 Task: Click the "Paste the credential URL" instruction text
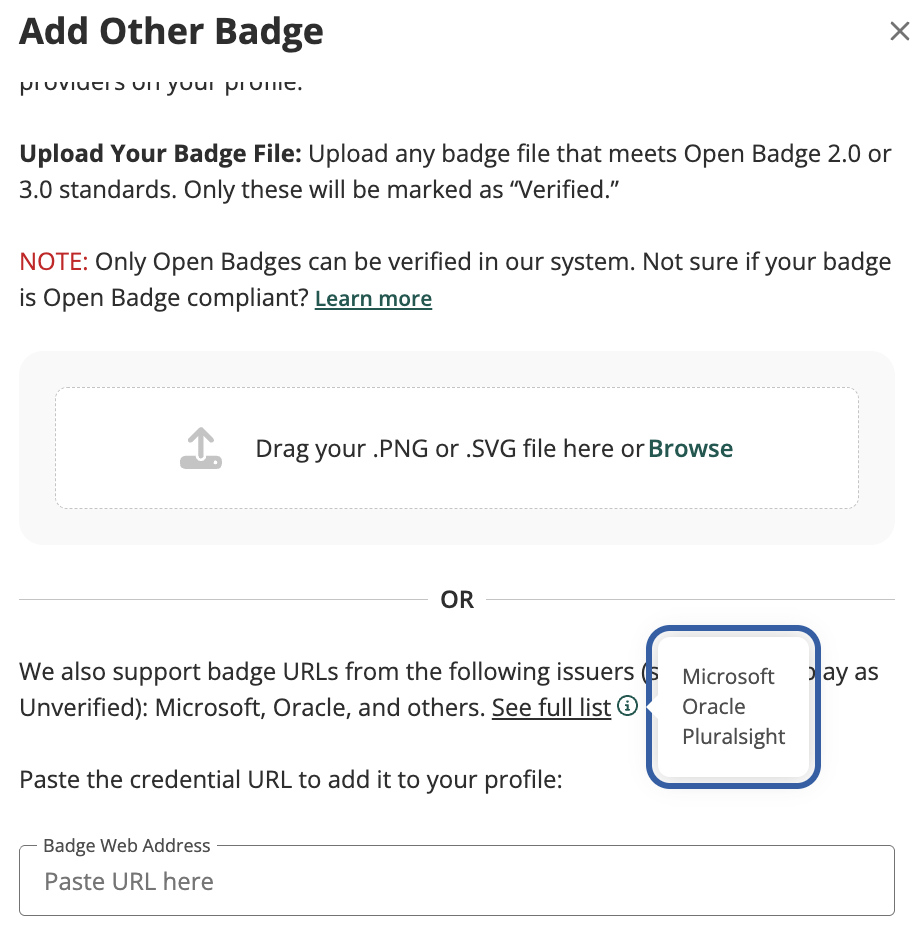291,777
